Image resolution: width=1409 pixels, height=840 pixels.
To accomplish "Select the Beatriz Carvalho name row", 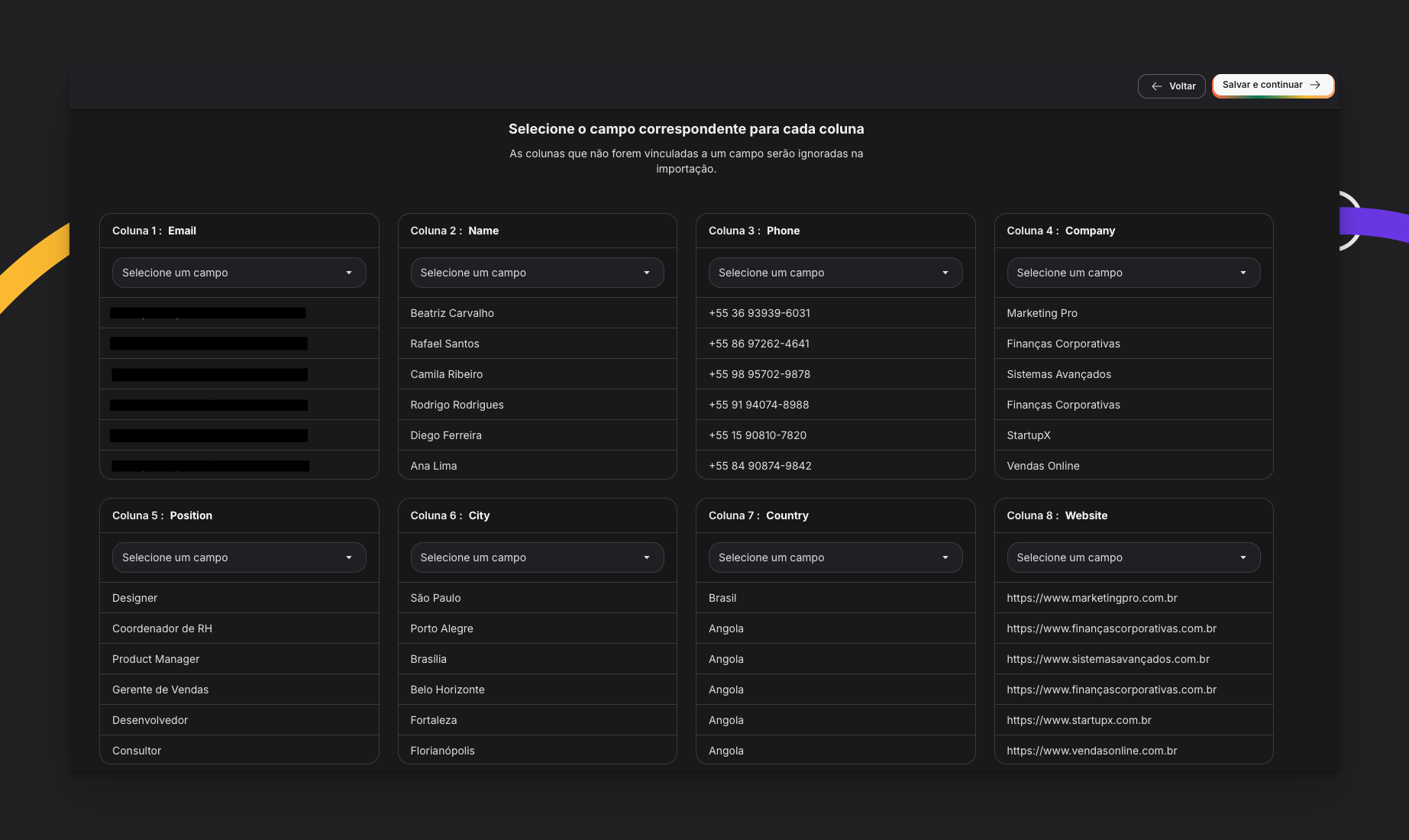I will [x=452, y=313].
